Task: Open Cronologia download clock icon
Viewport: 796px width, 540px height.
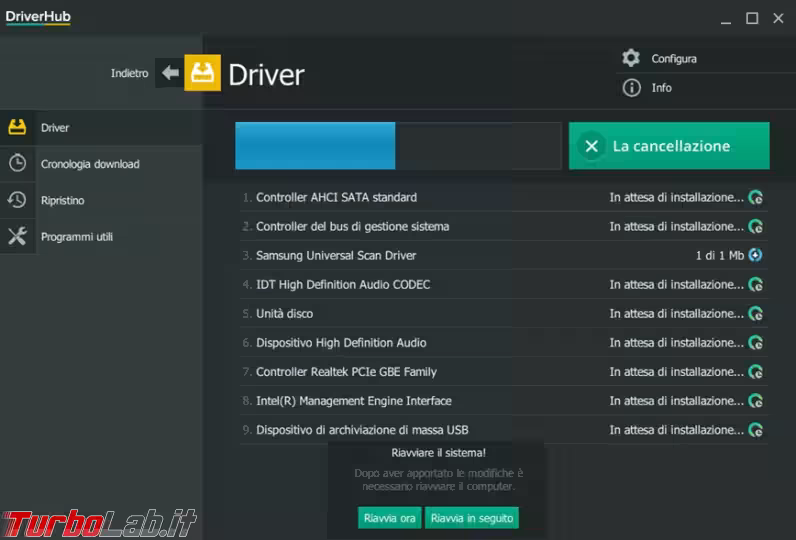Action: (17, 163)
